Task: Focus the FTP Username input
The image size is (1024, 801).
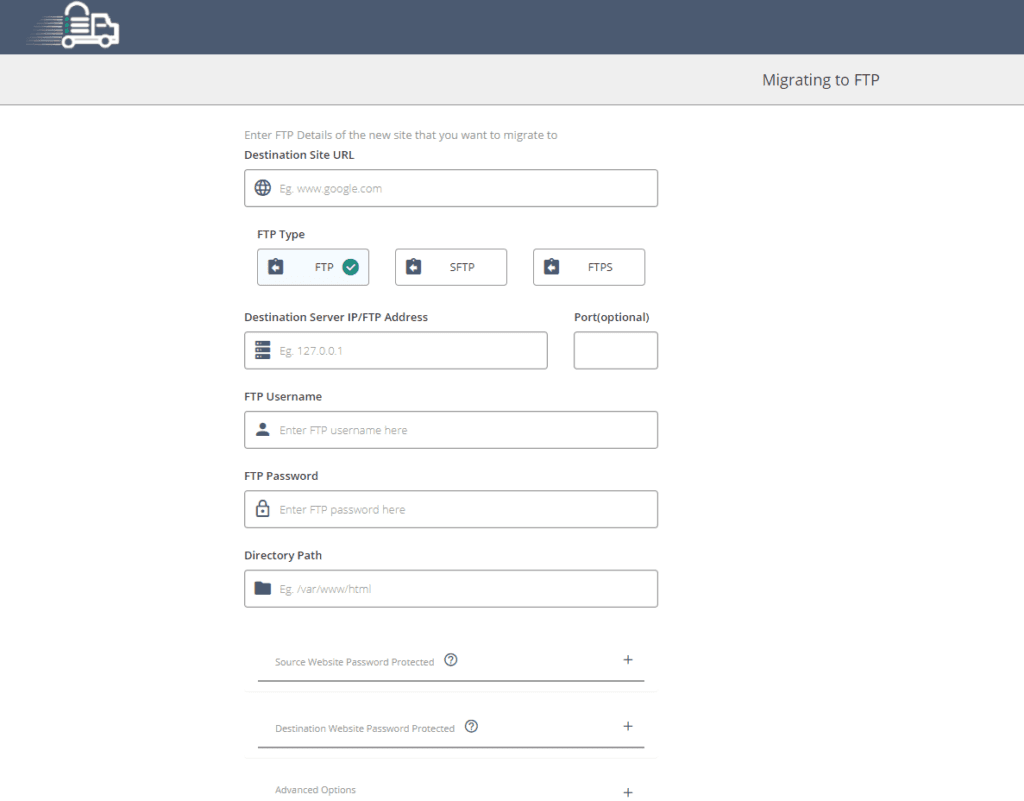Action: coord(451,430)
